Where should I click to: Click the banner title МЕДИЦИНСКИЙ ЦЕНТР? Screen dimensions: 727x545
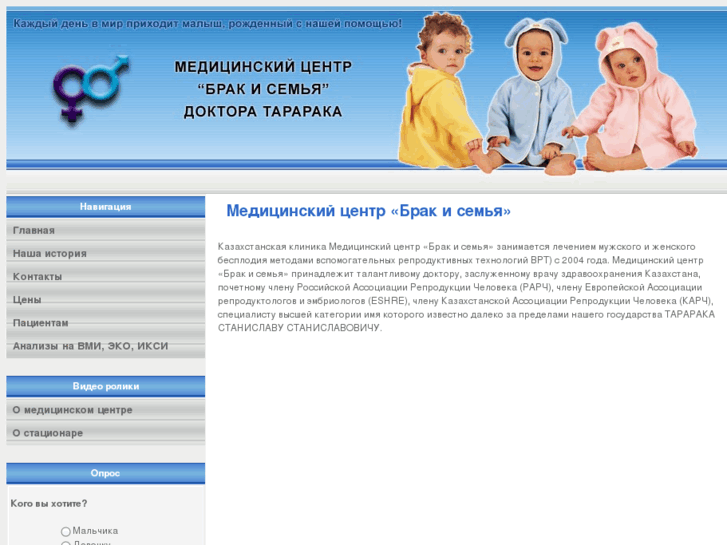[x=263, y=67]
